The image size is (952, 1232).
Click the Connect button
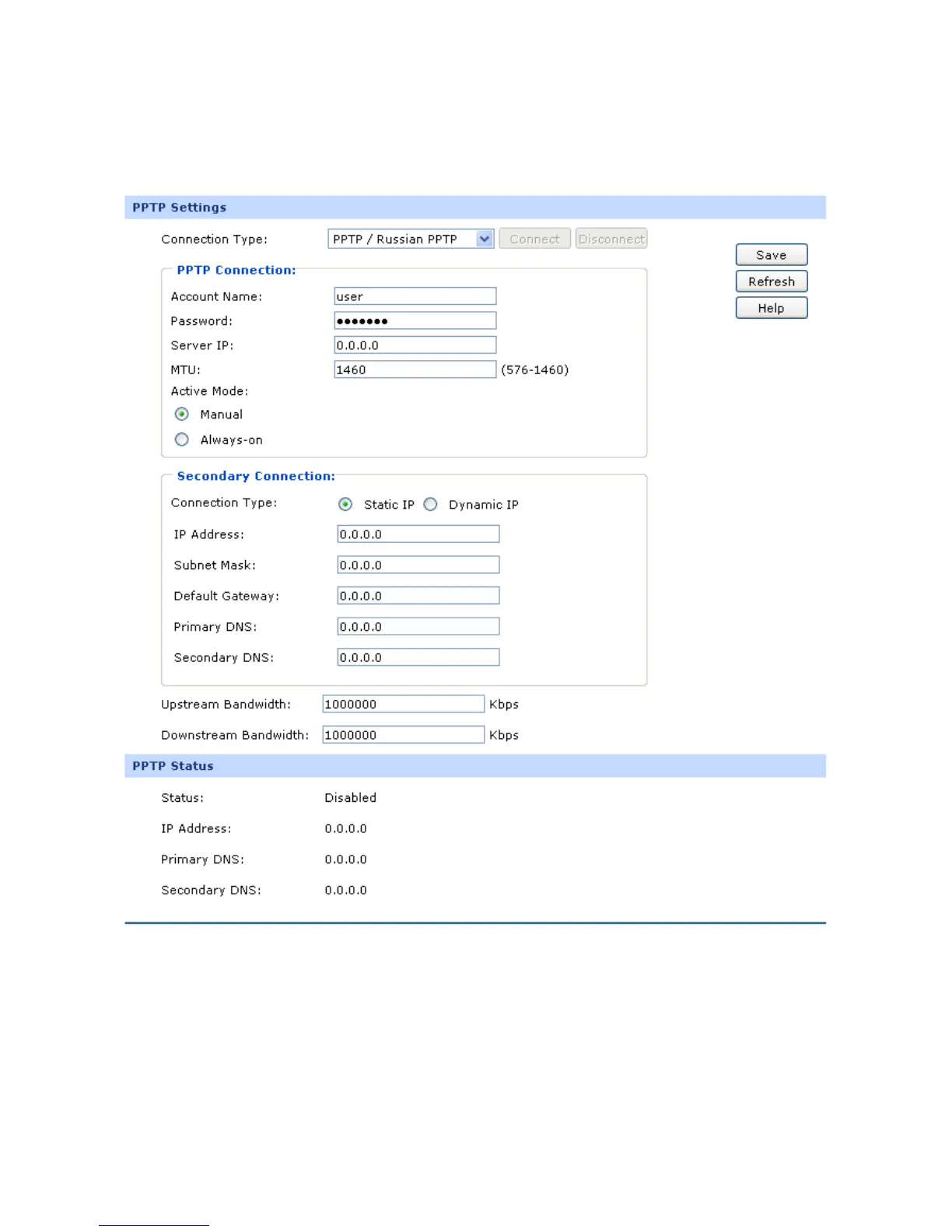pyautogui.click(x=534, y=239)
